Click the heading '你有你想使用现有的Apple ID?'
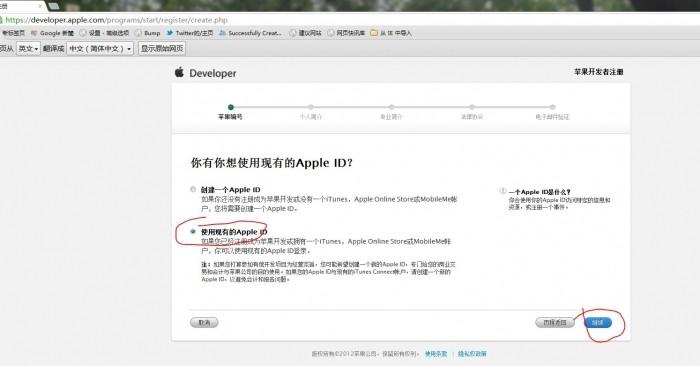 point(271,163)
